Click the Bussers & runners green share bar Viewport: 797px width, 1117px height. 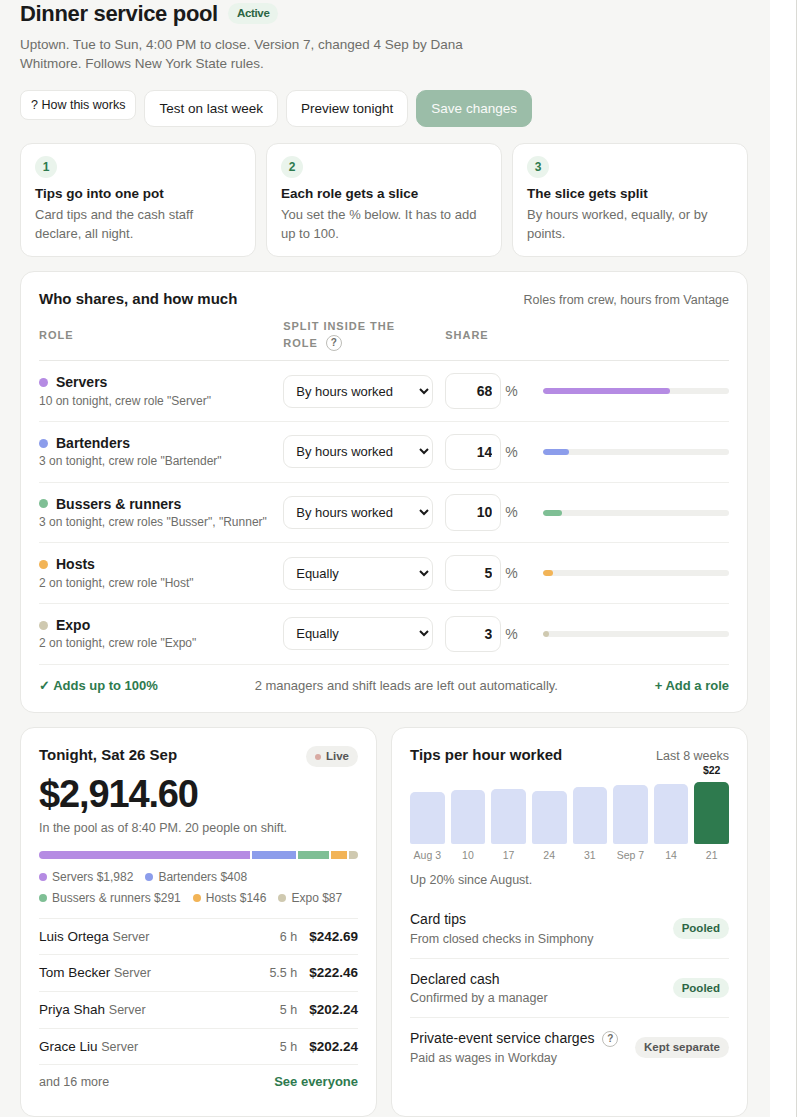pyautogui.click(x=552, y=513)
